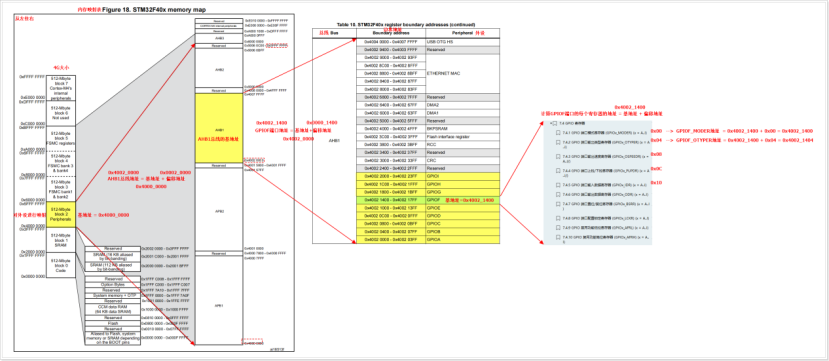Viewport: 829px width, 361px height.
Task: Click bookmark icon of 7.4.1 GPIOx_MODER entry
Action: (x=559, y=132)
